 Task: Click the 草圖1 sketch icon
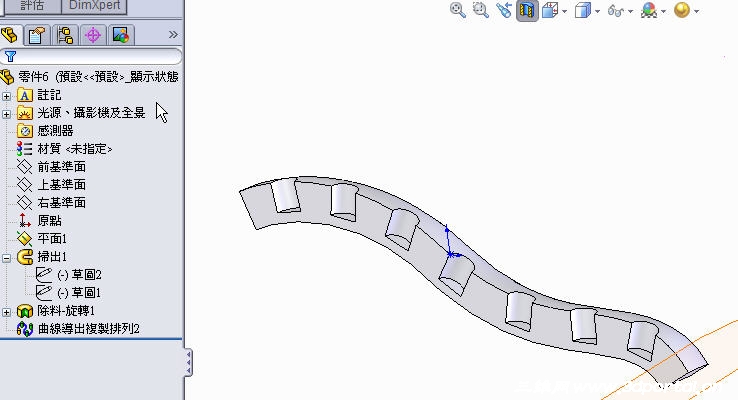[x=44, y=292]
